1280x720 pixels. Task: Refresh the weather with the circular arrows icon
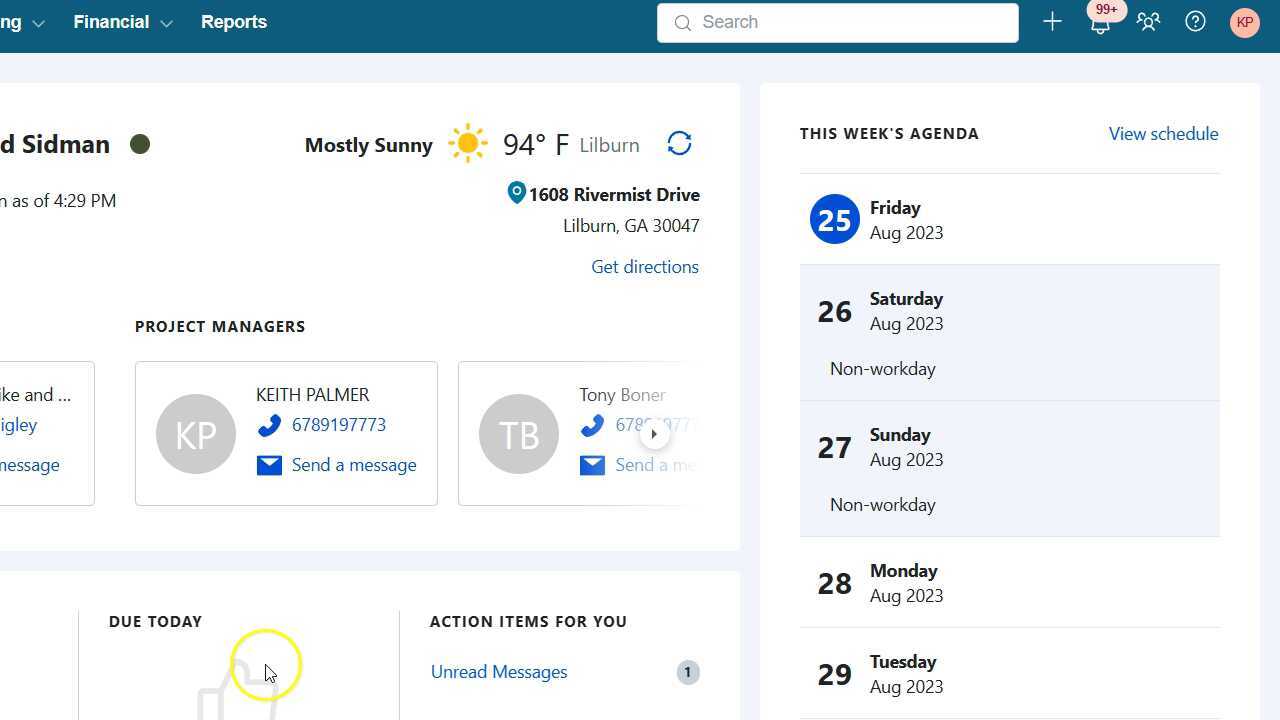click(x=679, y=144)
